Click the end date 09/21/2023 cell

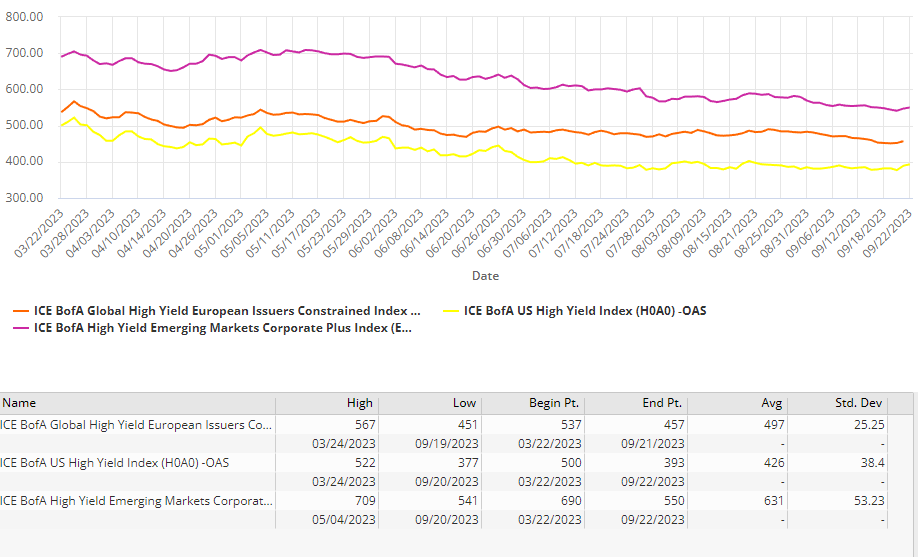pos(653,444)
